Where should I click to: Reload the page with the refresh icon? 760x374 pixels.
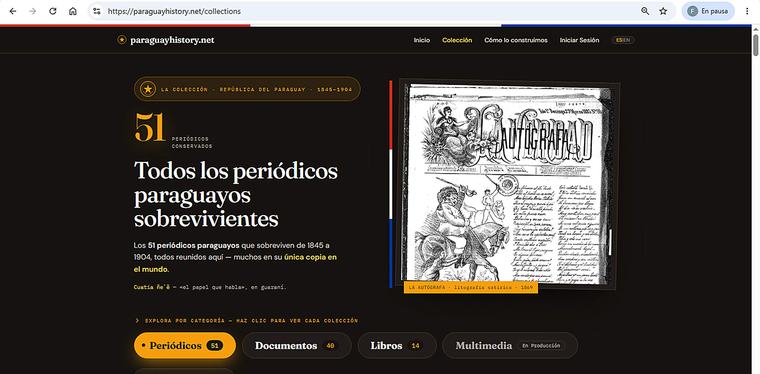click(x=53, y=11)
